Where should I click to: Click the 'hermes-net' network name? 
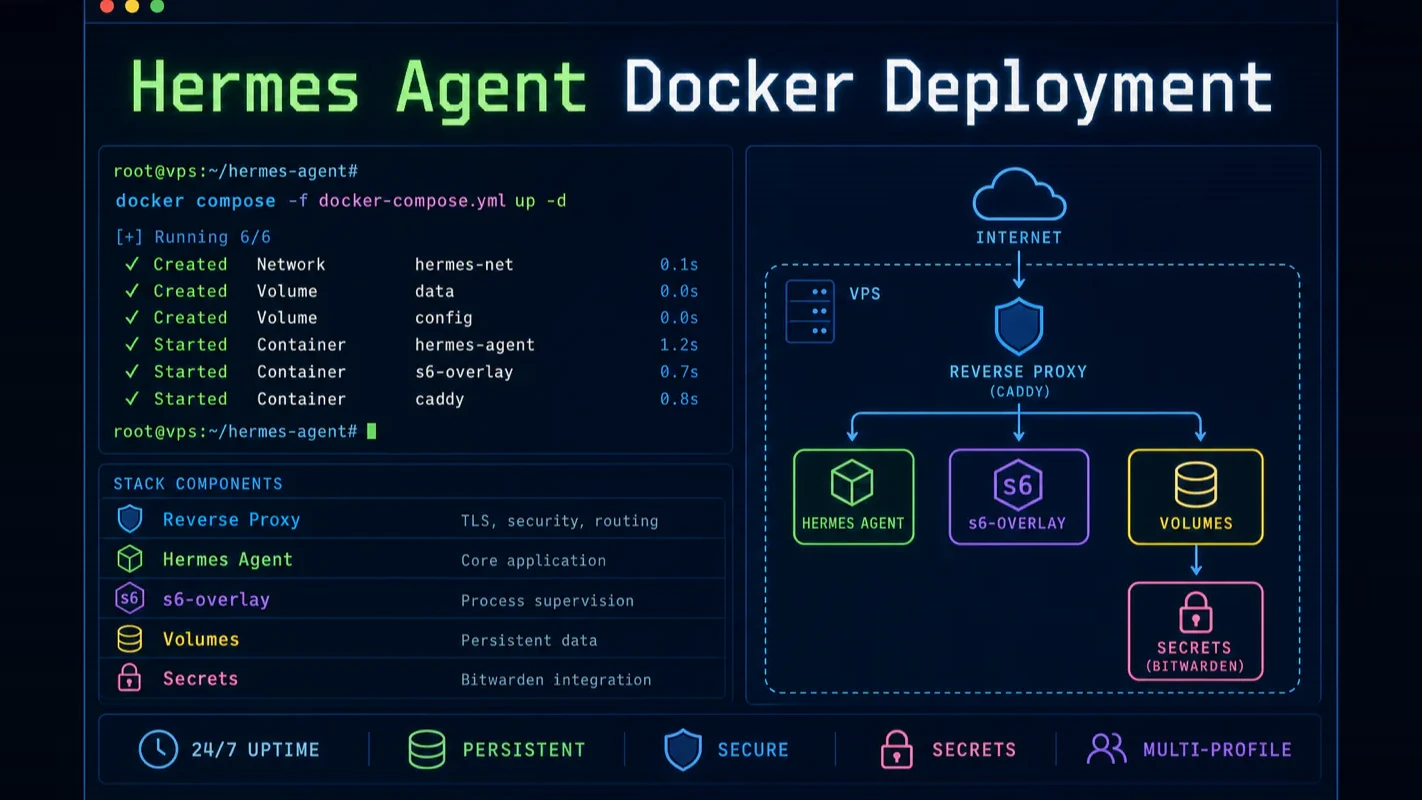tap(464, 264)
